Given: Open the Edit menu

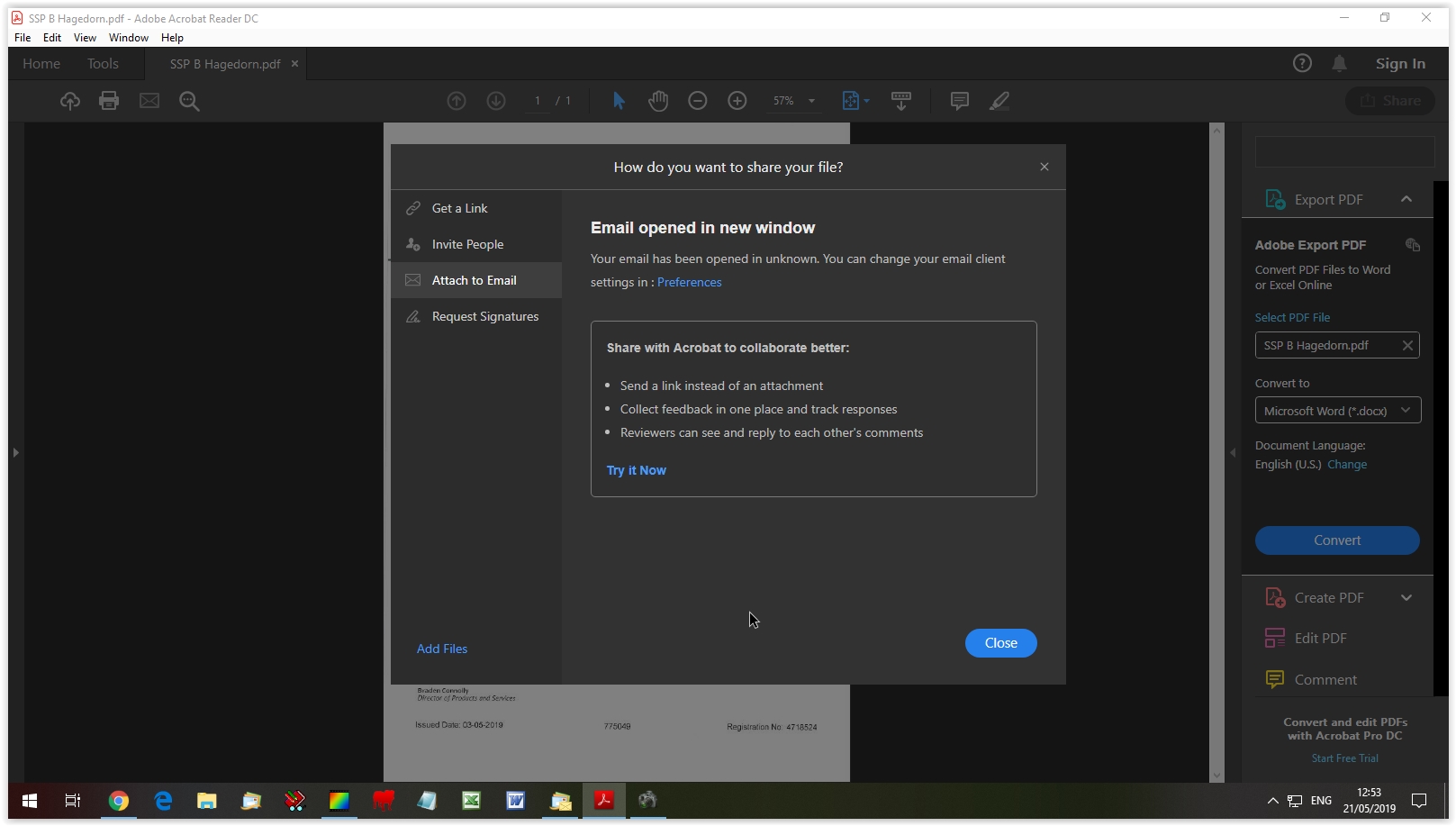Looking at the screenshot, I should tap(52, 38).
